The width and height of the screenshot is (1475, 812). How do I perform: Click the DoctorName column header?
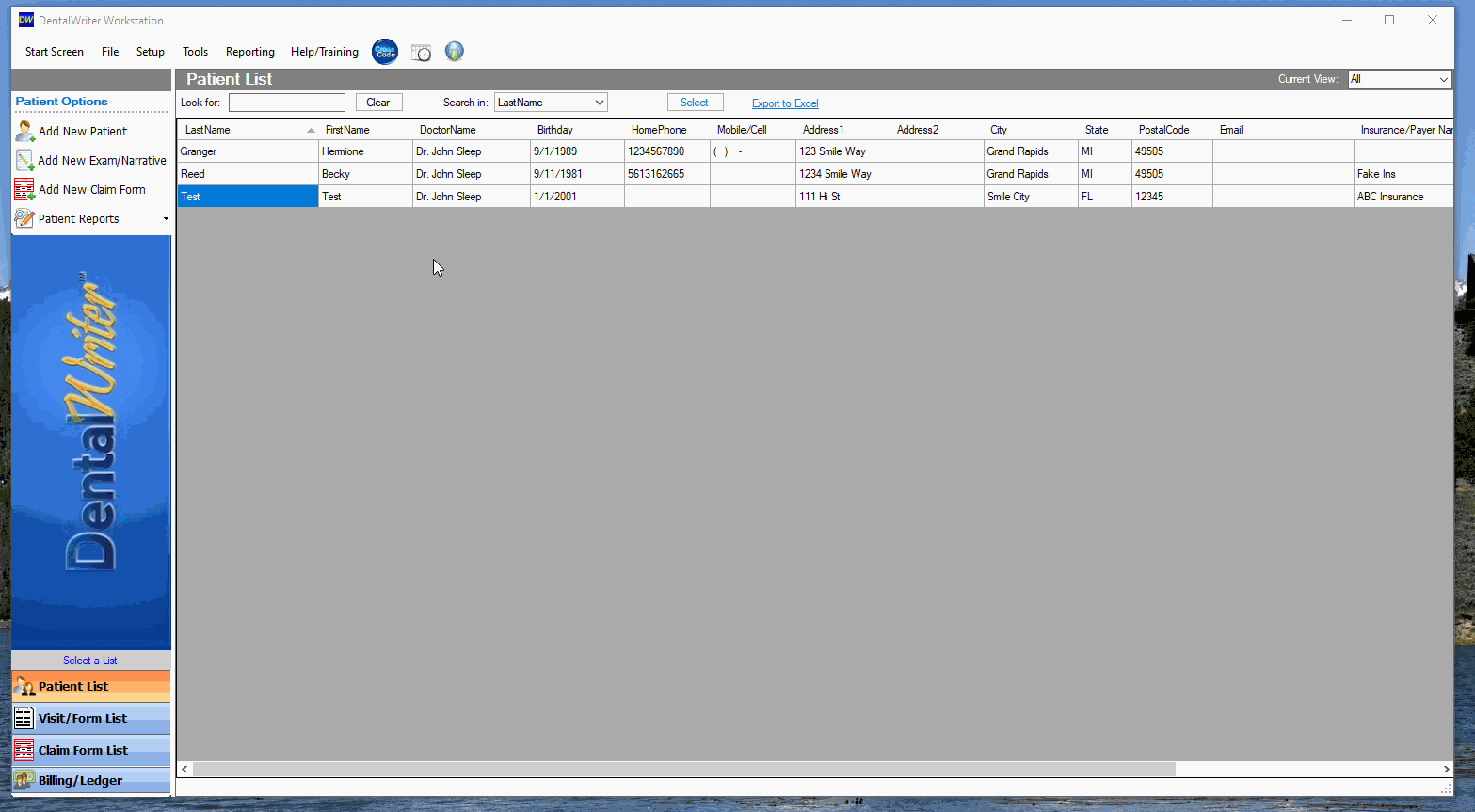[x=472, y=130]
